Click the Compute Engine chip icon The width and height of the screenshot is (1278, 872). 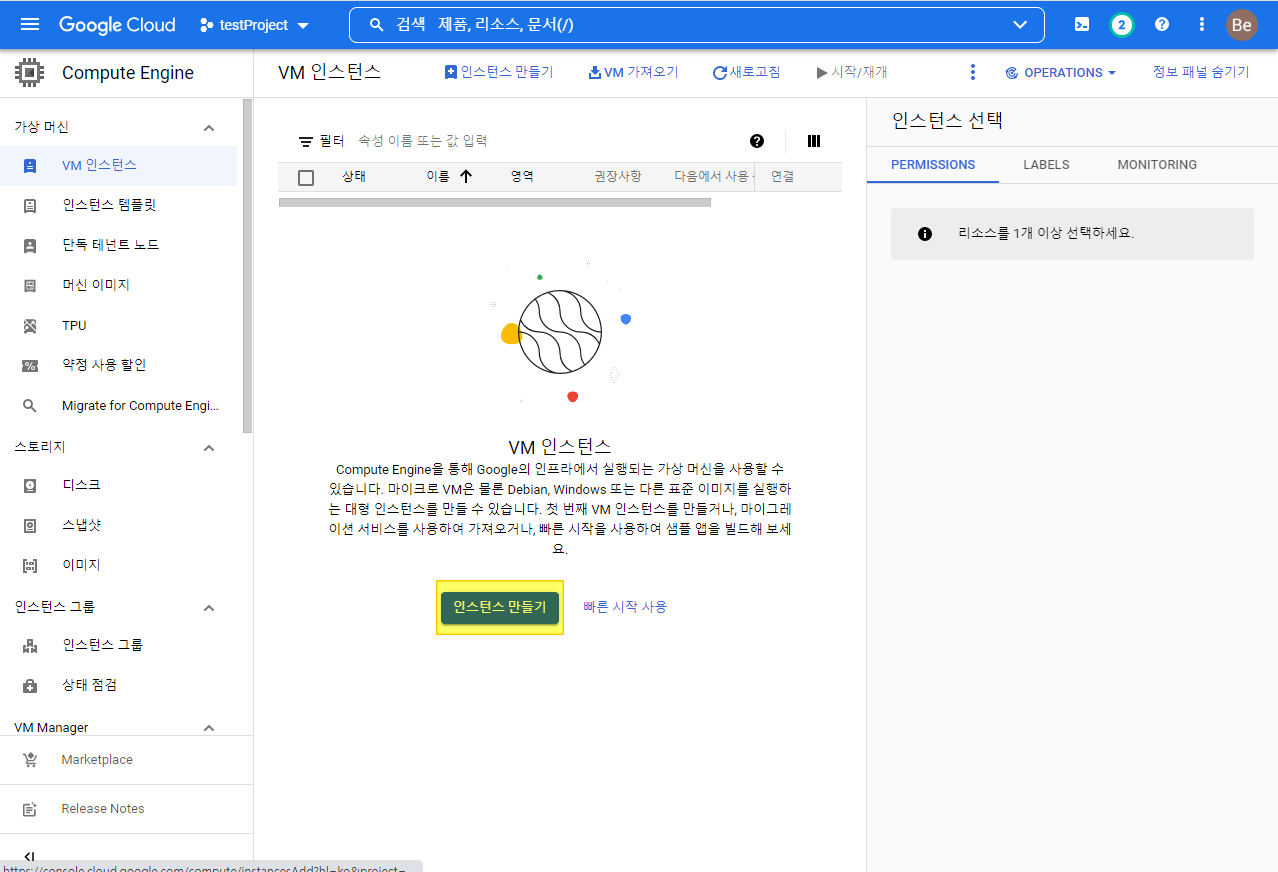pos(29,73)
